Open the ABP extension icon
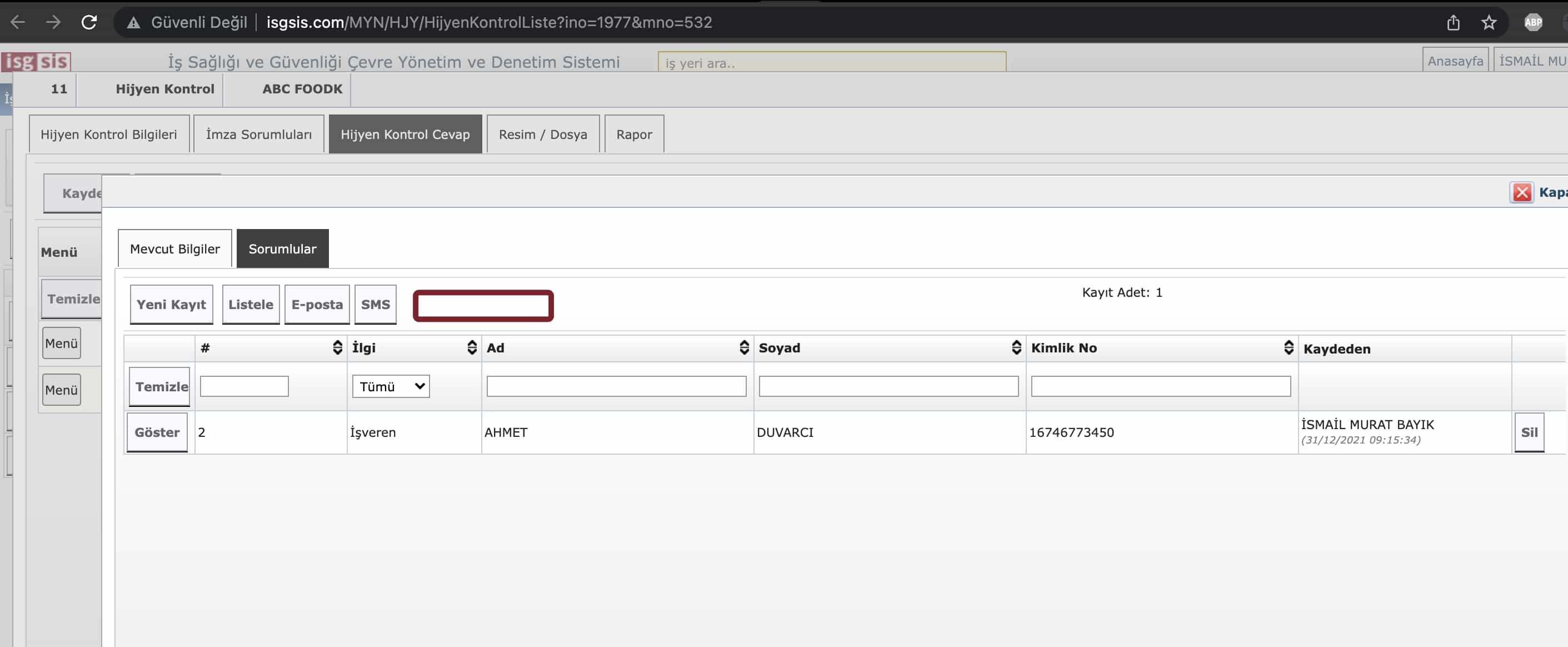1568x647 pixels. tap(1532, 23)
